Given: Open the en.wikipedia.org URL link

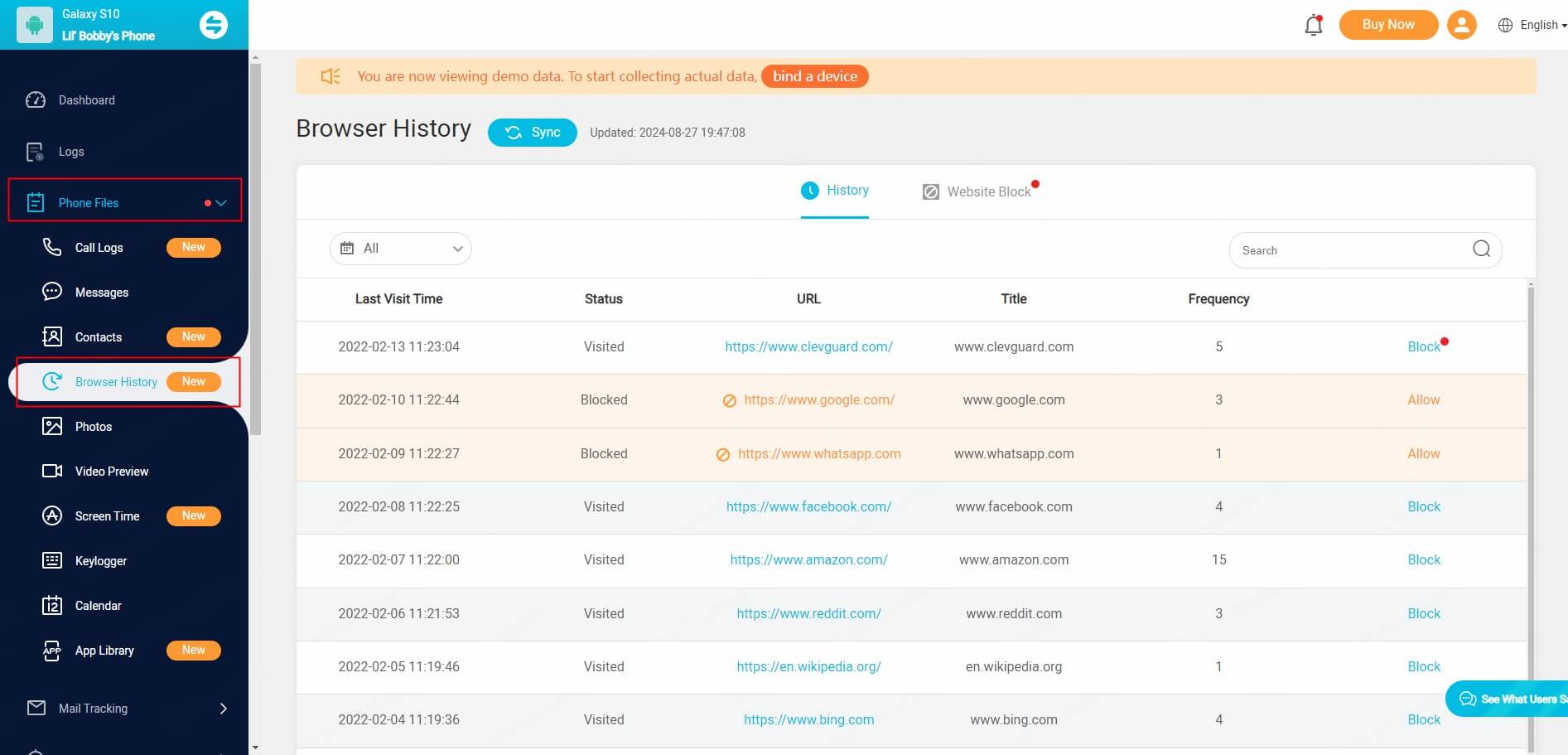Looking at the screenshot, I should (x=808, y=667).
